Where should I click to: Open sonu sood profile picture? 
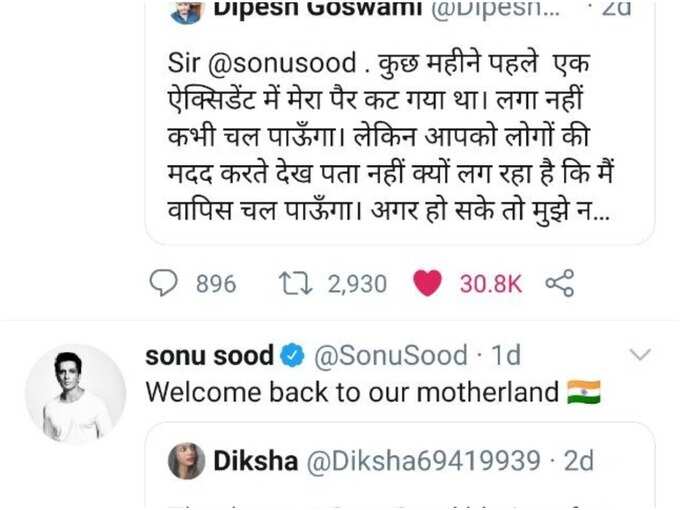tap(75, 394)
